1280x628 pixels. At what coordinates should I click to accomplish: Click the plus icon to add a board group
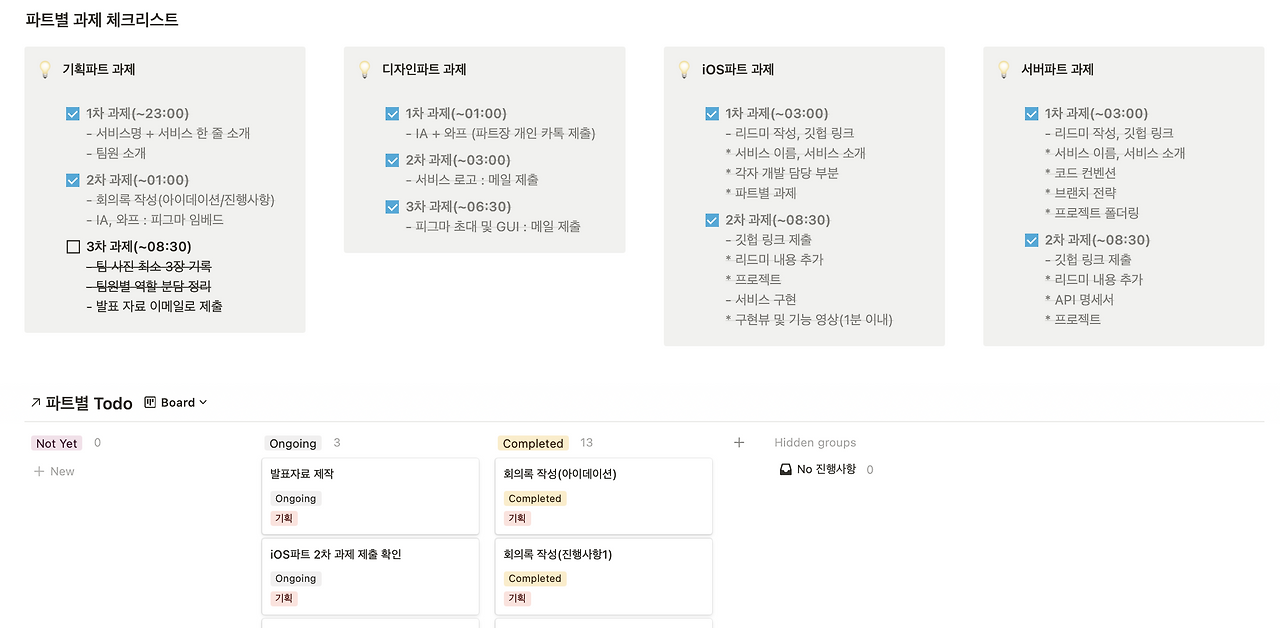(x=739, y=442)
